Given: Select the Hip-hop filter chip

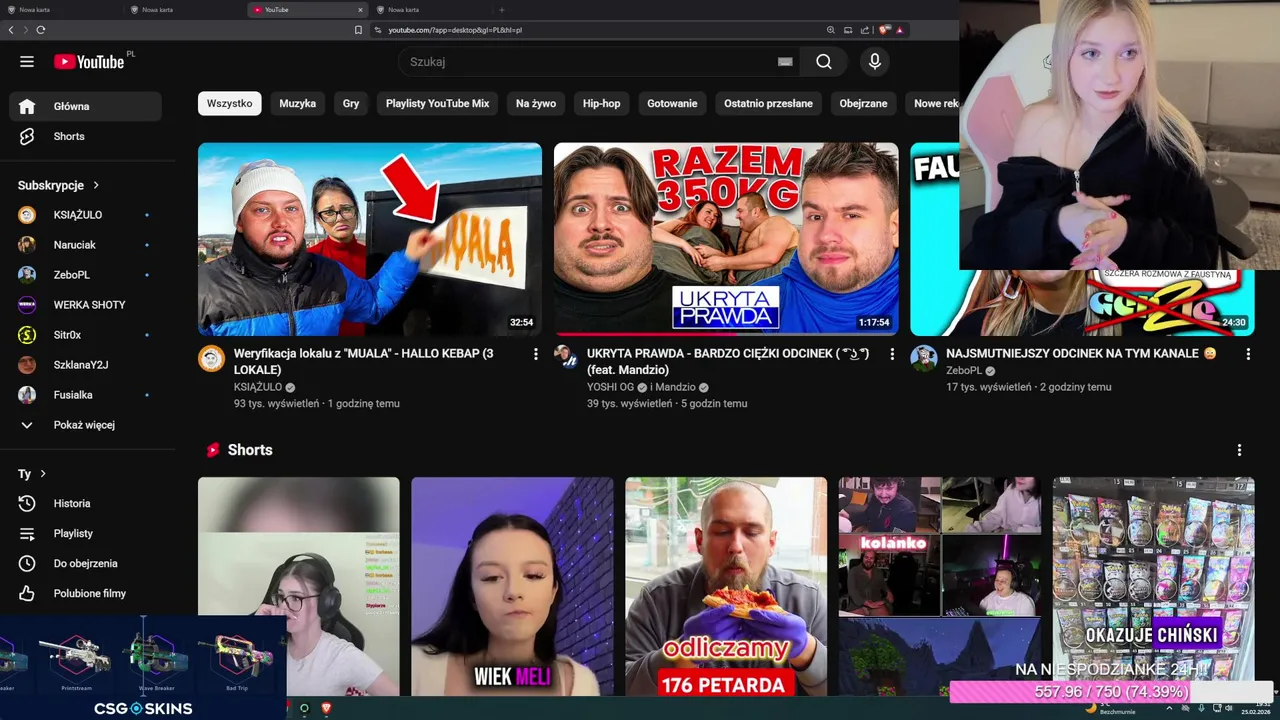Looking at the screenshot, I should (x=602, y=103).
